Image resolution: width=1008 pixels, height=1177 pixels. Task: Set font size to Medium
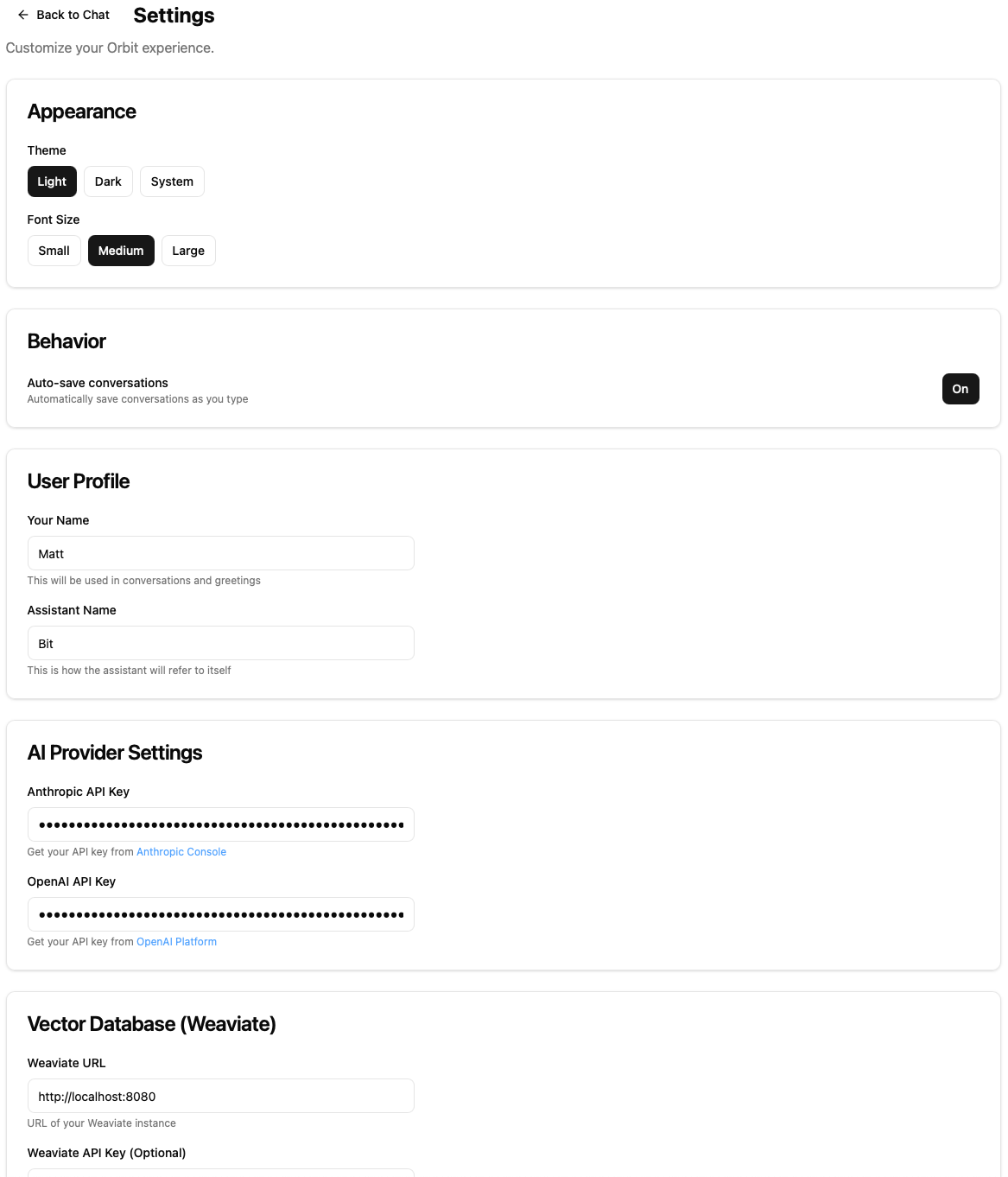coord(121,251)
